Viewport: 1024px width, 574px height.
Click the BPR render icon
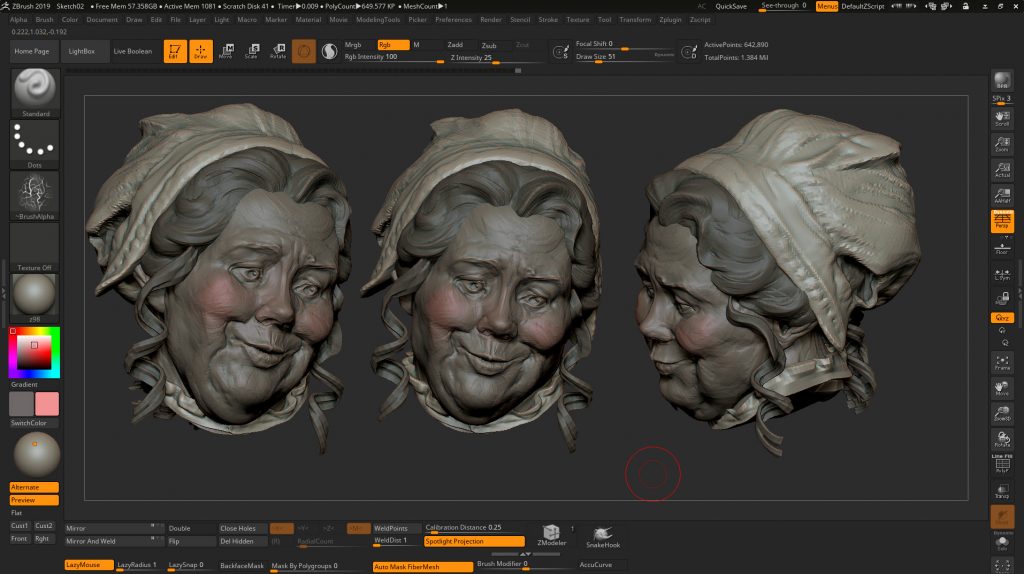point(1002,81)
